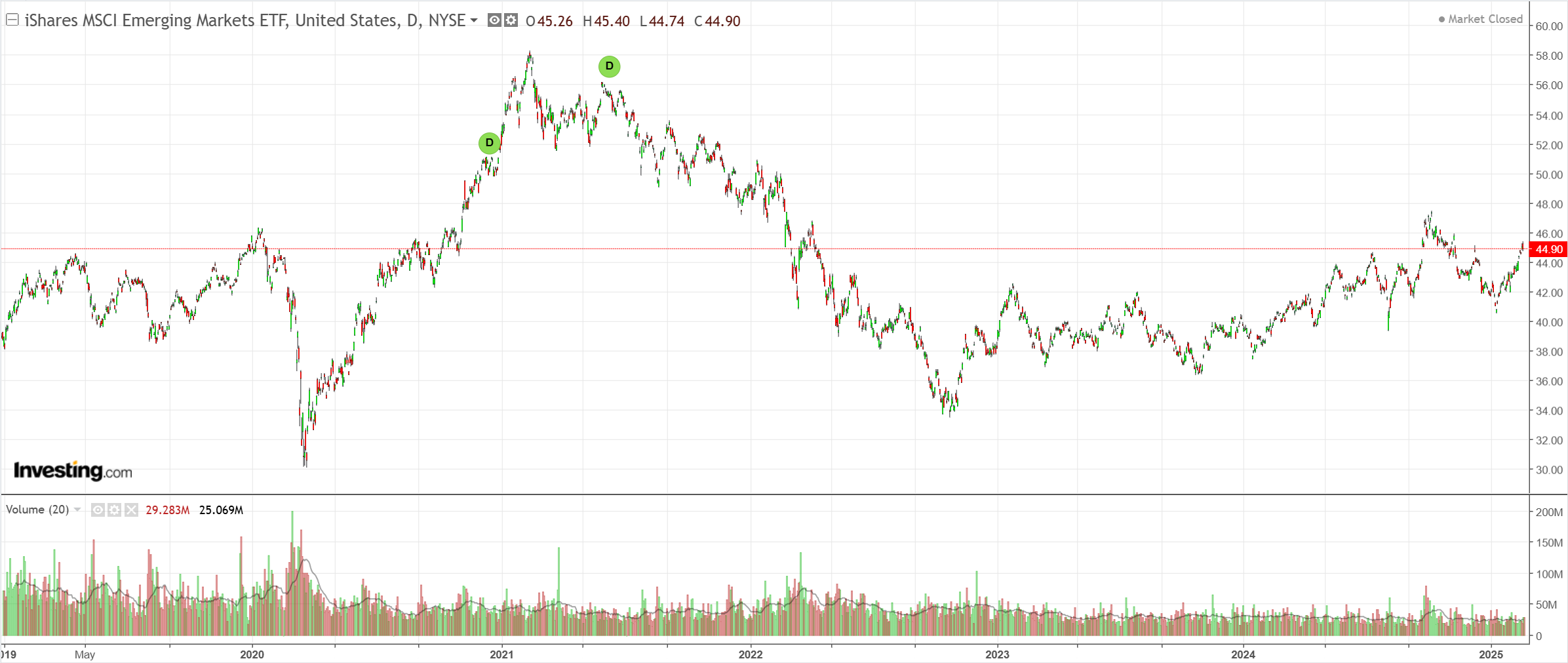
Task: Click the 2021 label on the time axis
Action: click(501, 654)
